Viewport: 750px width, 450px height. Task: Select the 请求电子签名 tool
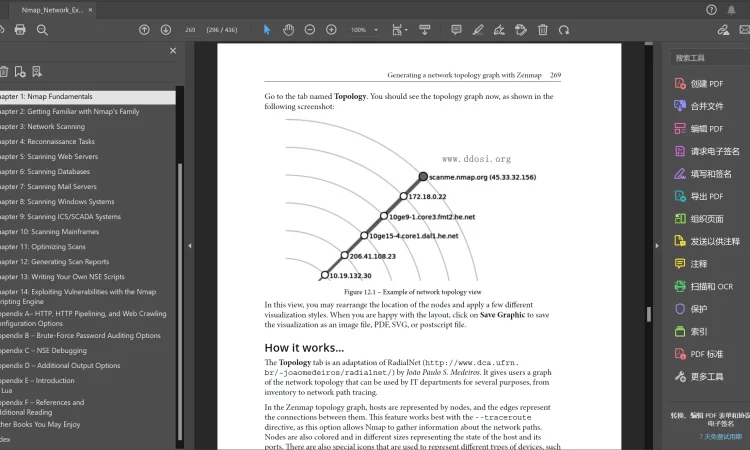pyautogui.click(x=707, y=151)
